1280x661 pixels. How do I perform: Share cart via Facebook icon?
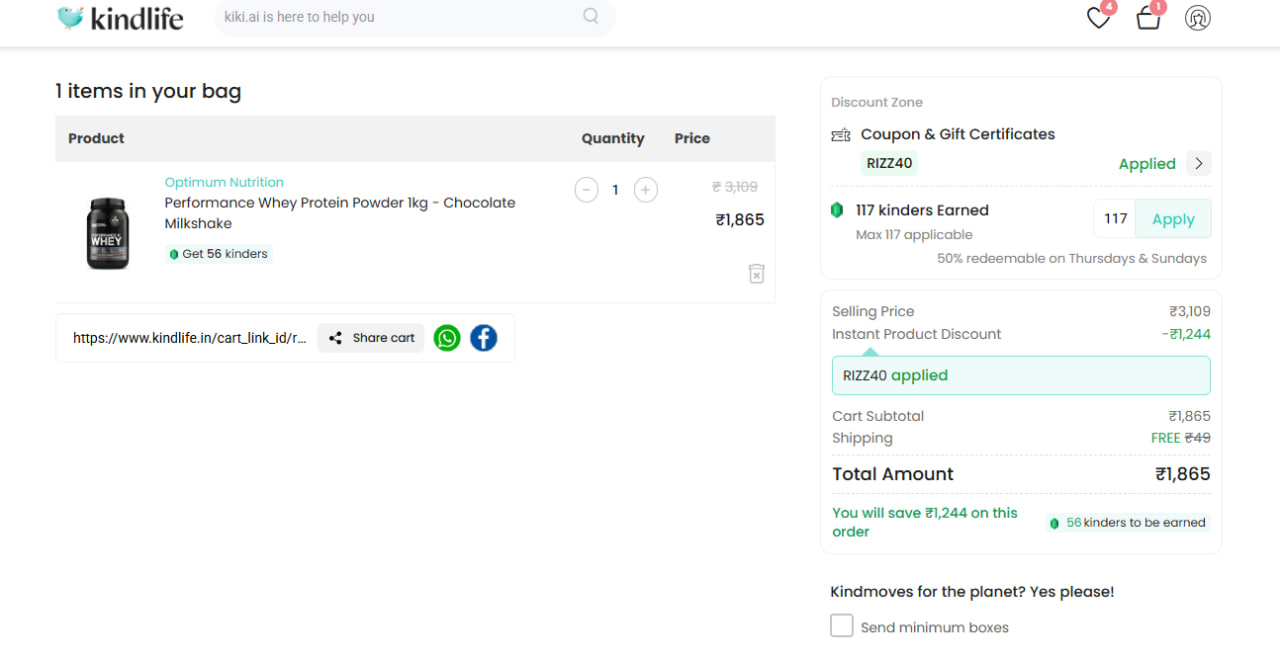coord(484,338)
